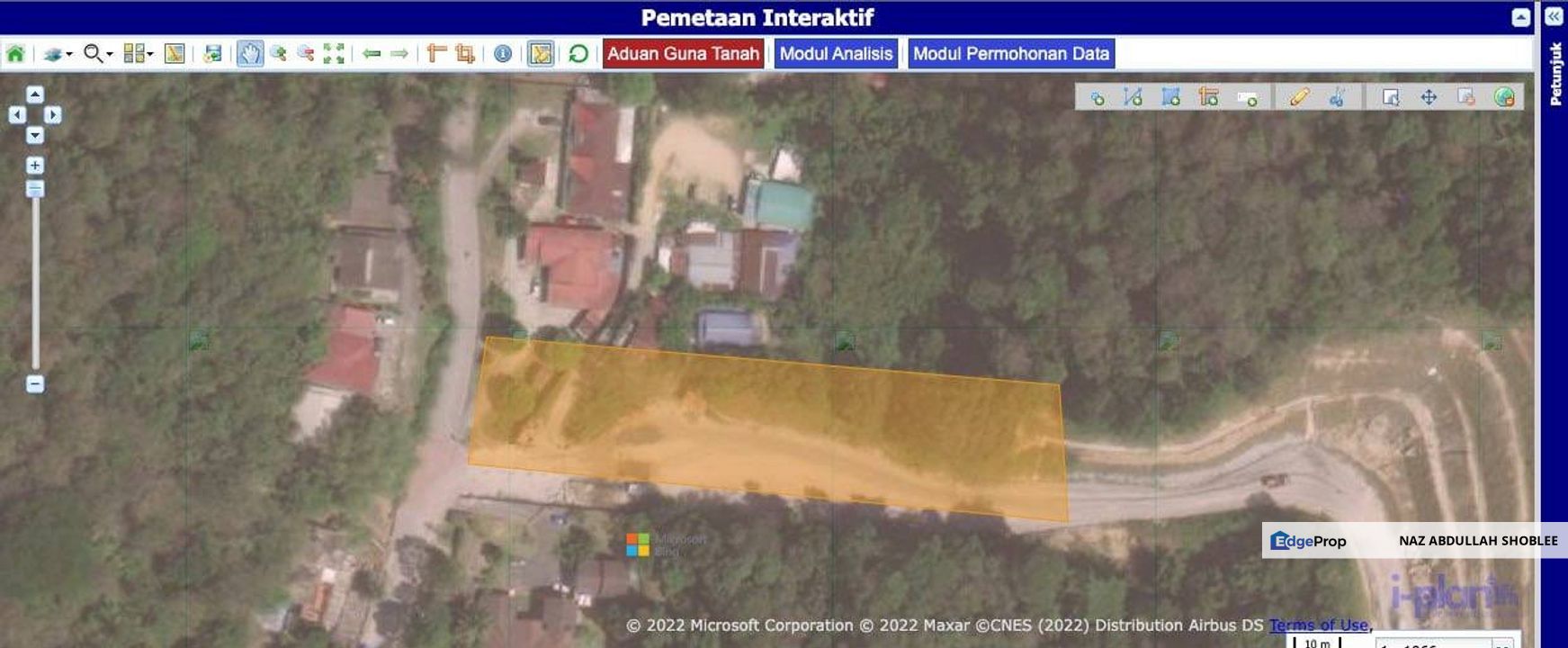Click the save map image icon

pyautogui.click(x=212, y=54)
